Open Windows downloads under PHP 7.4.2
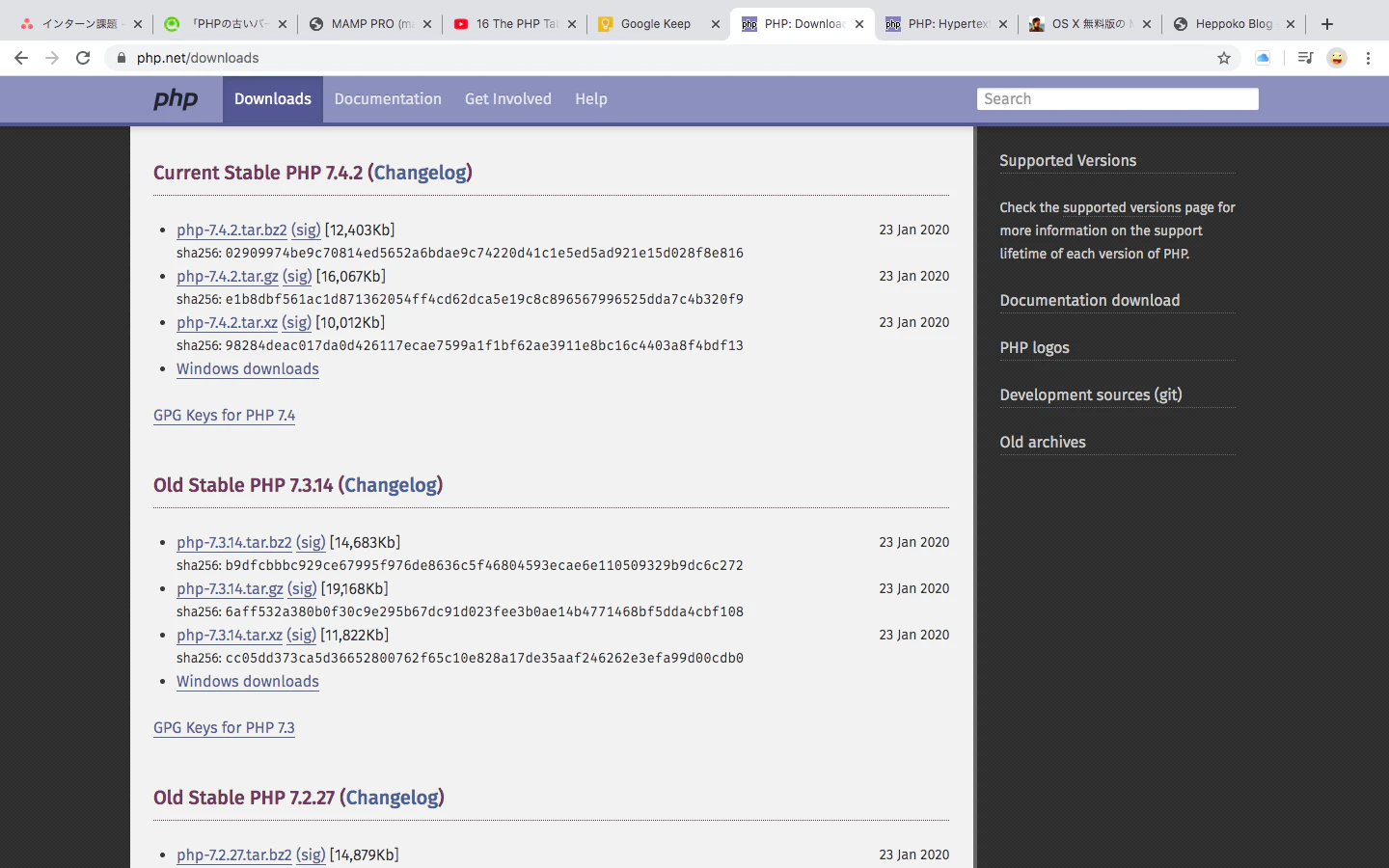Image resolution: width=1389 pixels, height=868 pixels. tap(248, 369)
